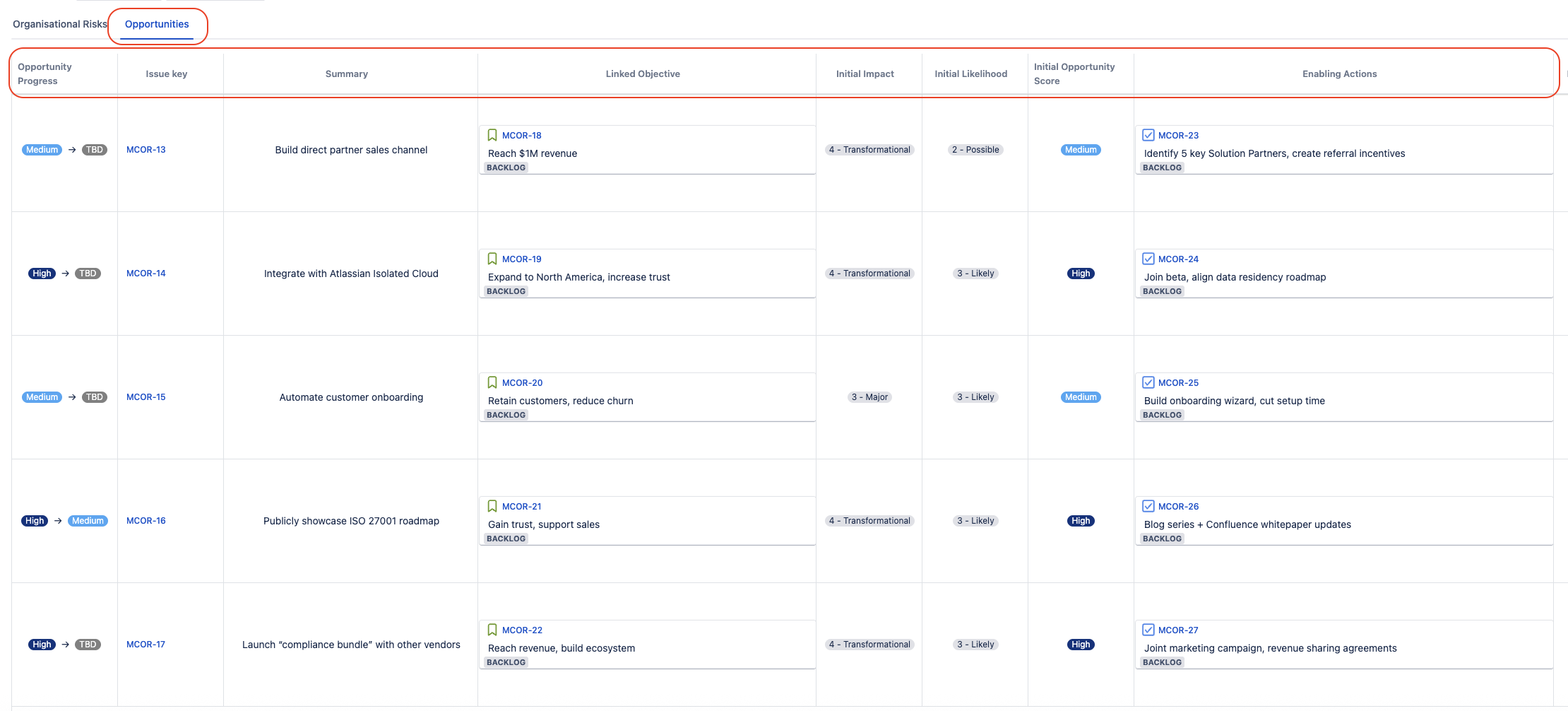Click the Initial Likelihood column header
This screenshot has height=711, width=1568.
(971, 74)
